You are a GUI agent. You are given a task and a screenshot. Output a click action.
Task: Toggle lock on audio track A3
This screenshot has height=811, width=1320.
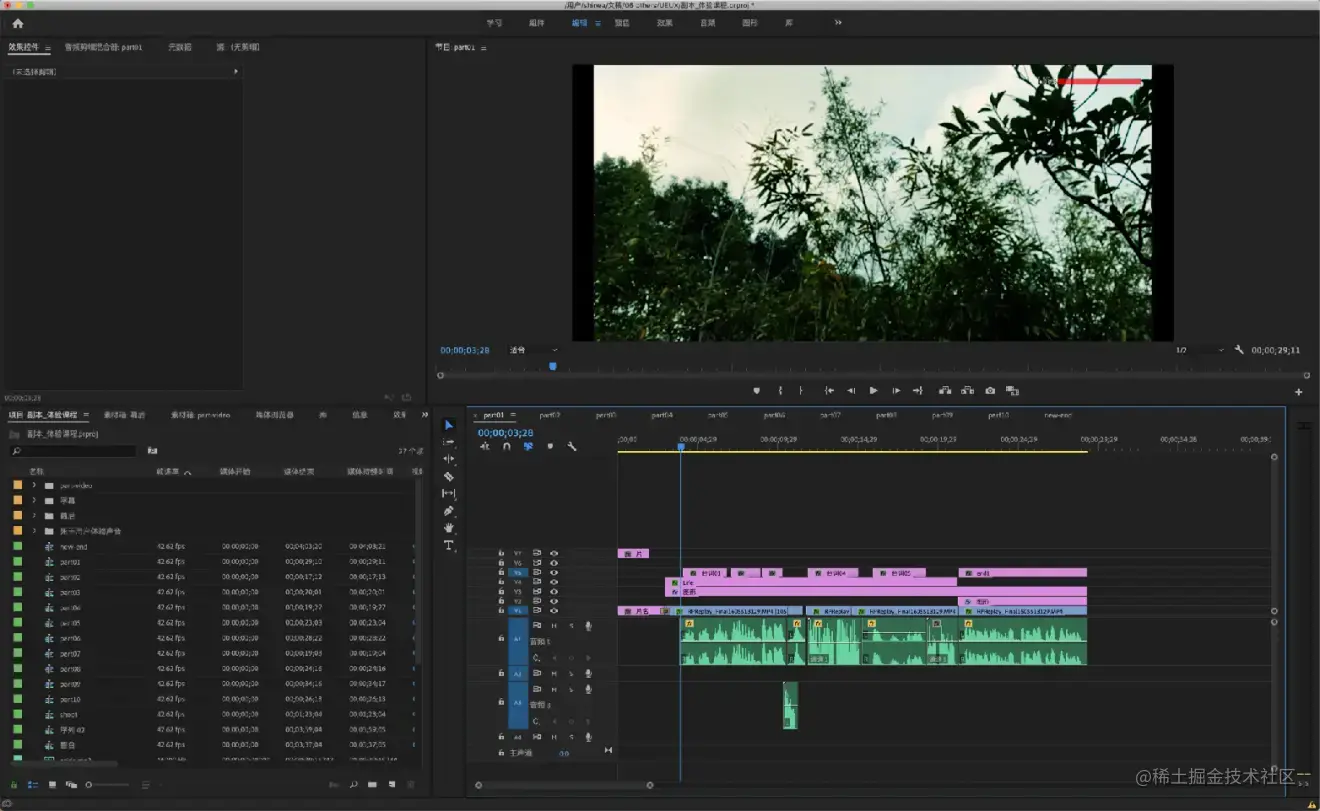tap(502, 703)
